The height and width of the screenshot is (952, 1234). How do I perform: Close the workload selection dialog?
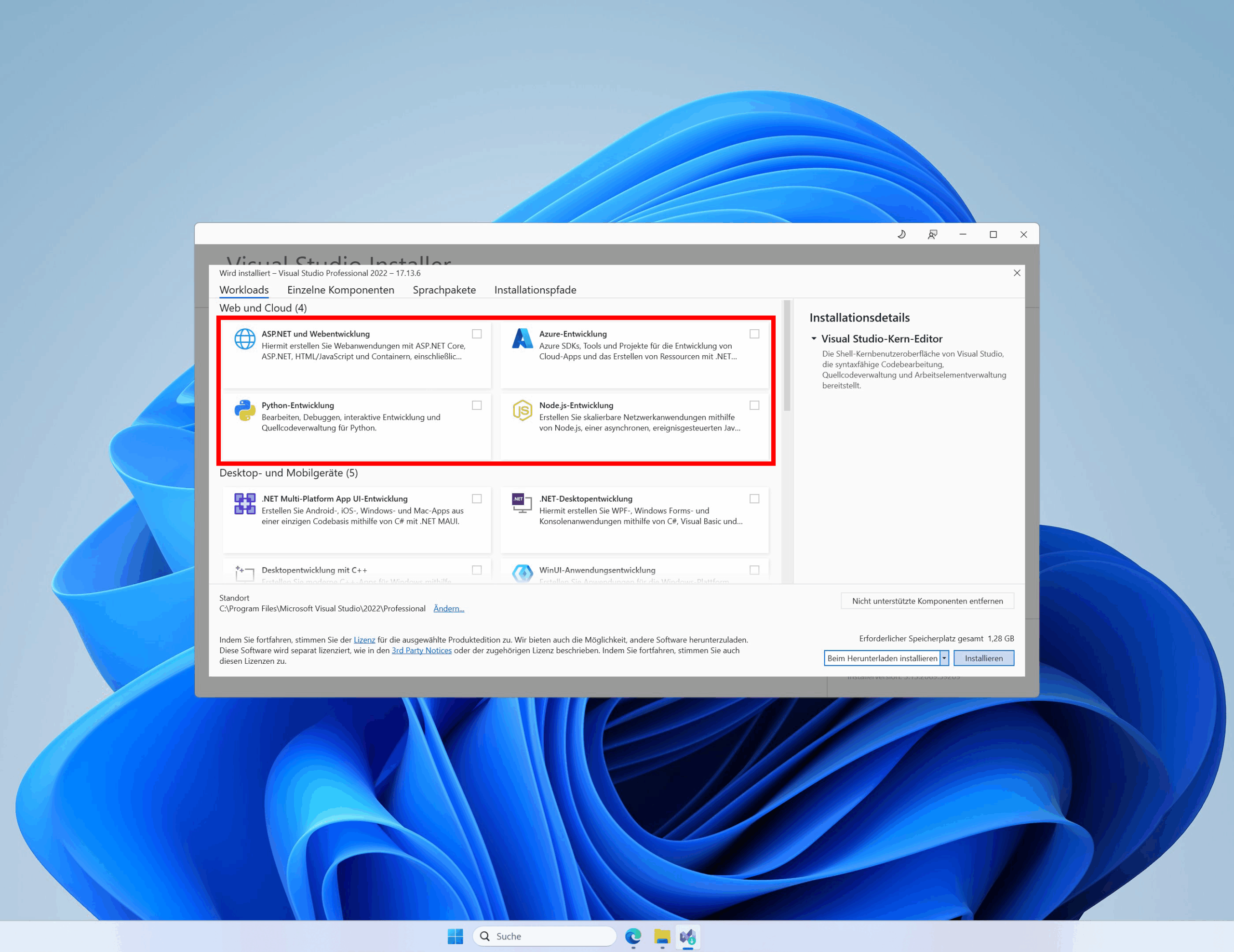click(x=1017, y=273)
